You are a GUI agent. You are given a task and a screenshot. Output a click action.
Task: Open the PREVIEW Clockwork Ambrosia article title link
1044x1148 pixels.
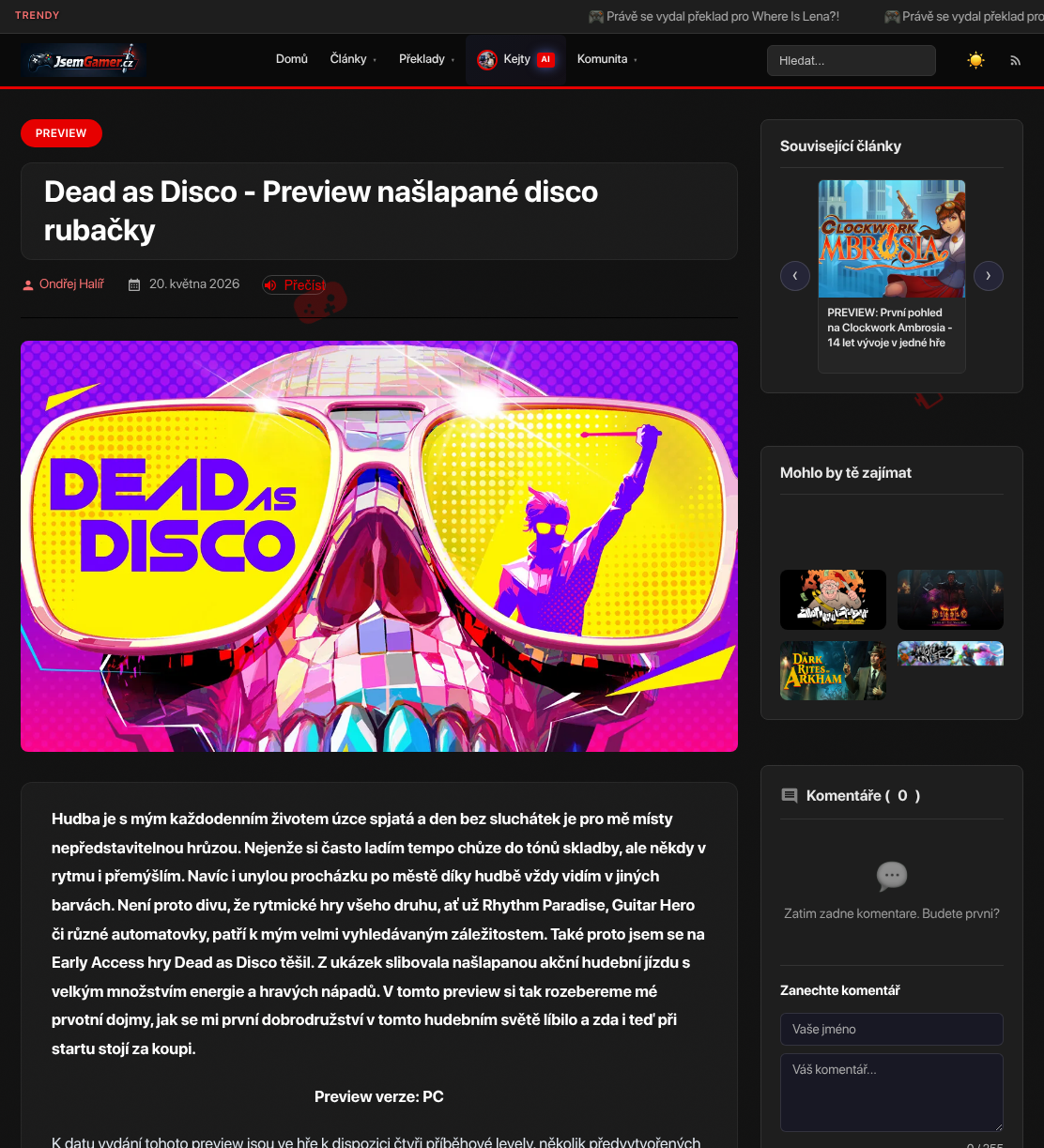890,328
